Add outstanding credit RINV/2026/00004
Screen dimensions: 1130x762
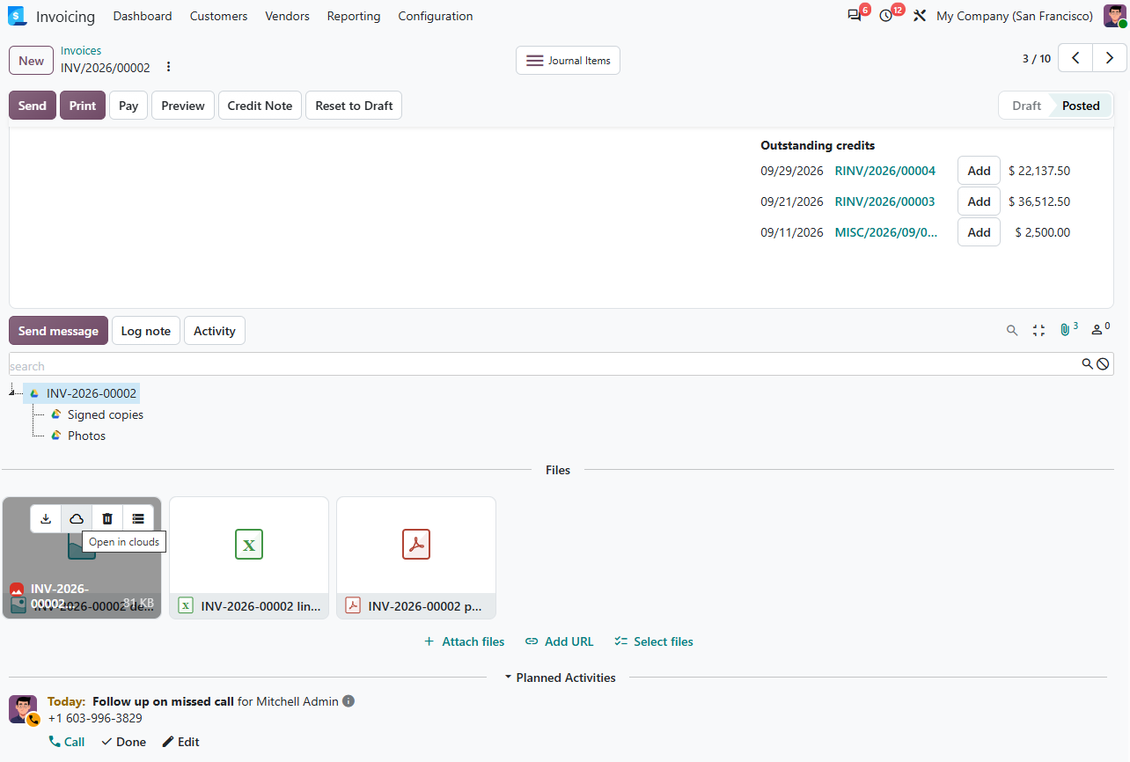click(x=979, y=171)
